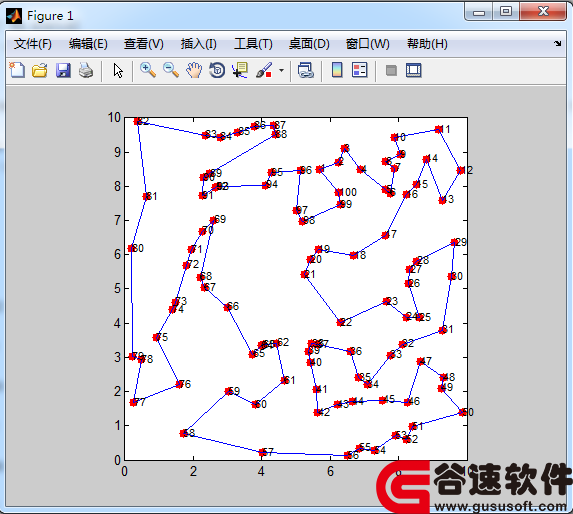
Task: Click data point labeled 29
Action: coord(454,242)
